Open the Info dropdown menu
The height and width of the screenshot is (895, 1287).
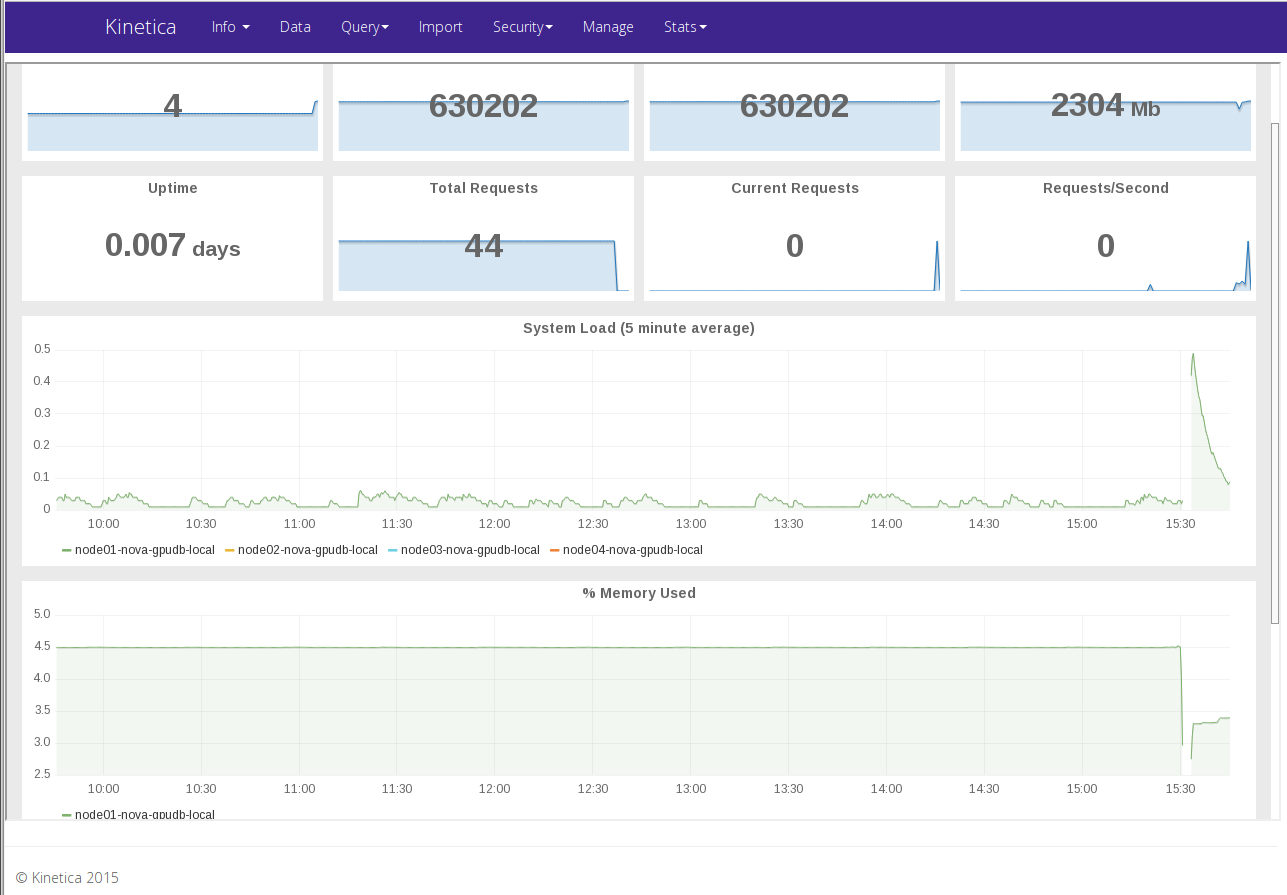coord(230,27)
